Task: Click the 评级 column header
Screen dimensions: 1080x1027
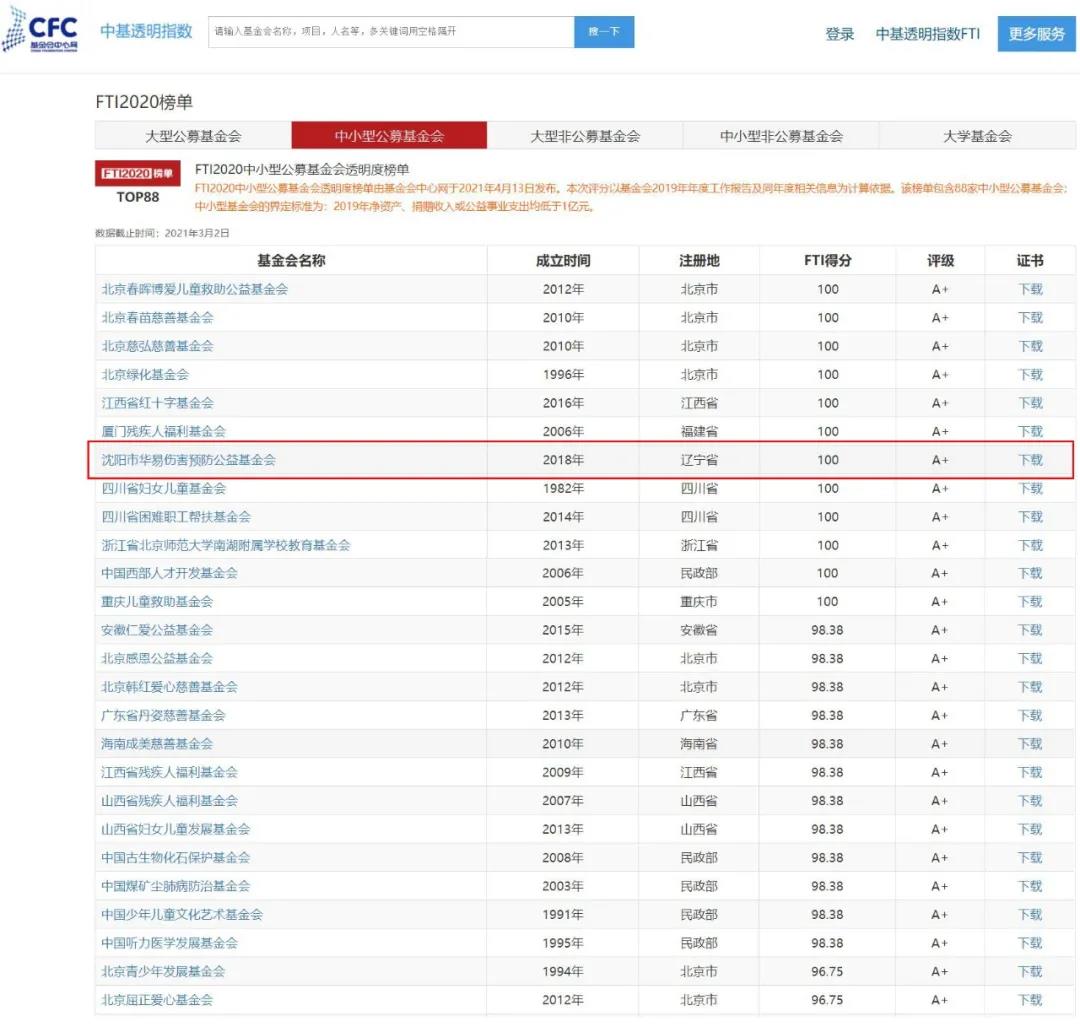Action: tap(940, 260)
